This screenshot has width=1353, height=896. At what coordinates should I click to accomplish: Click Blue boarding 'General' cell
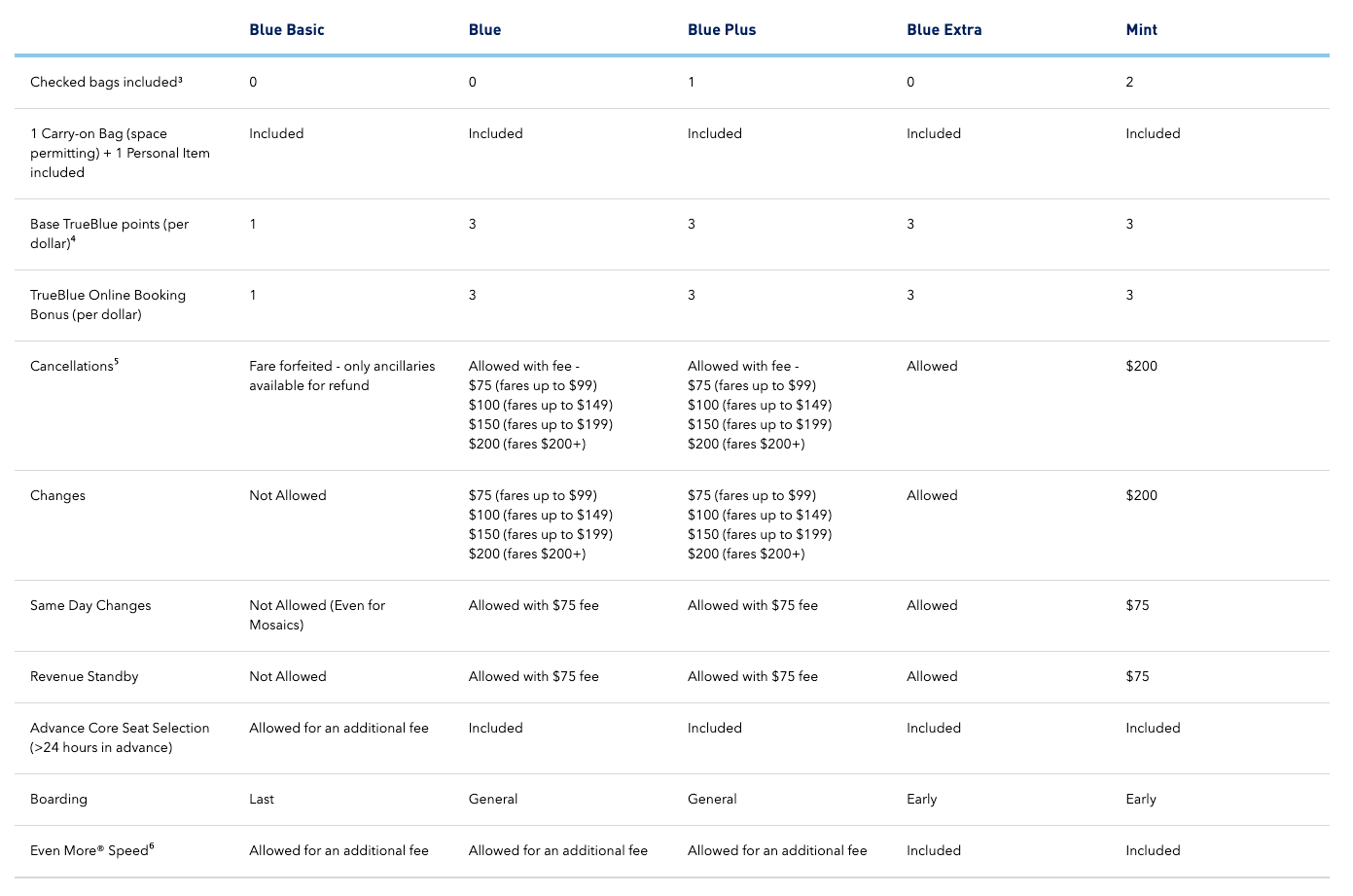click(x=493, y=799)
